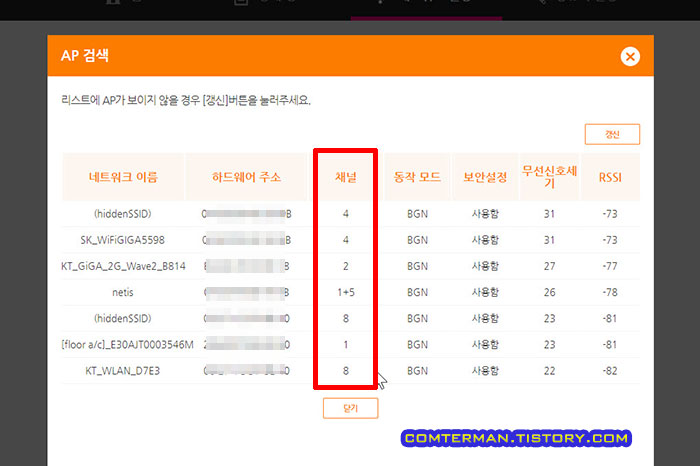
Task: Click the RSSI column header
Action: pos(610,177)
